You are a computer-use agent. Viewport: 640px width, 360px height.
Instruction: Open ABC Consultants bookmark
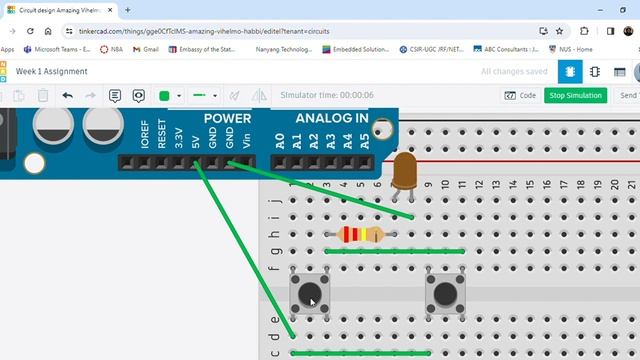point(506,49)
